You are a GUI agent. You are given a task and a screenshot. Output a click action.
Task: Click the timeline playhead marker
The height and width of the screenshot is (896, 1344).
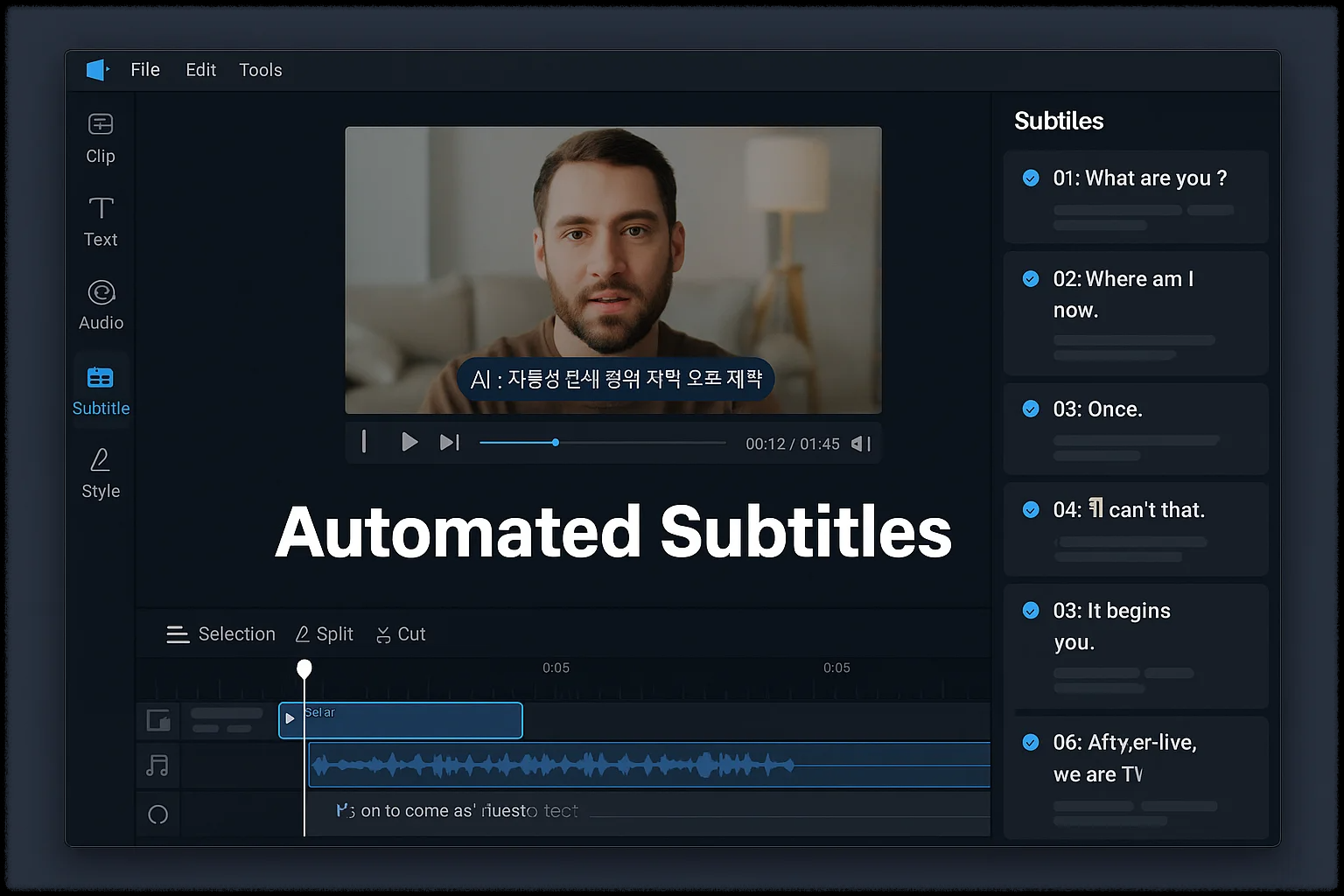[x=304, y=669]
